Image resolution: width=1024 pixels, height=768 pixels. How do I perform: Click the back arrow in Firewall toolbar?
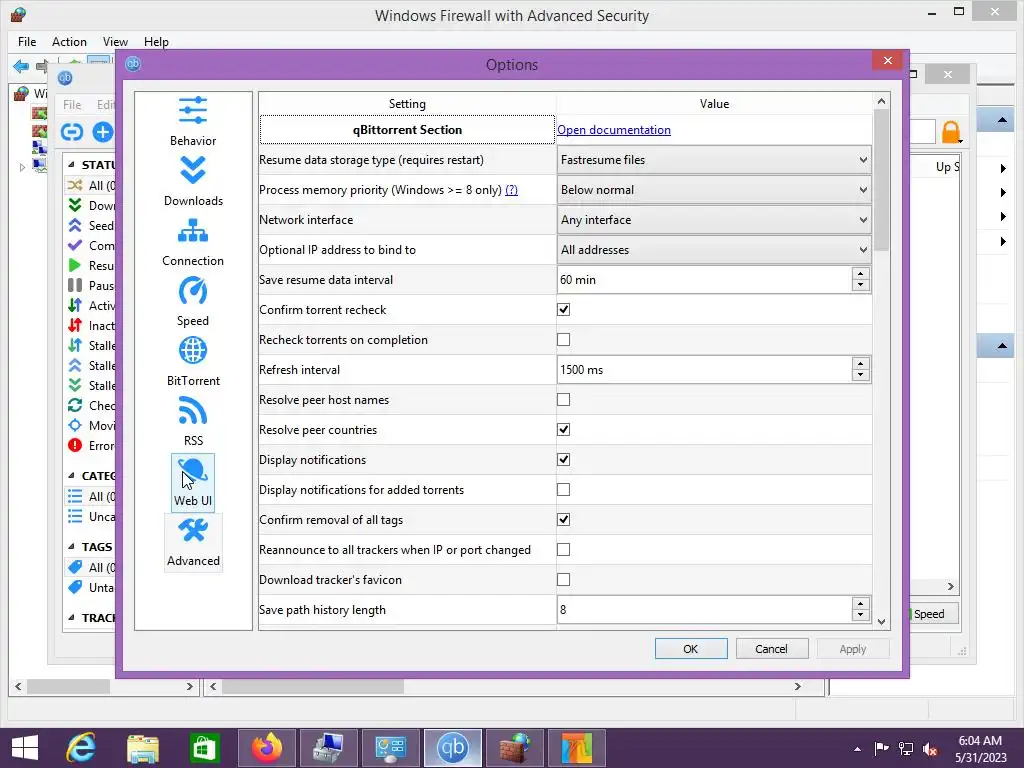tap(21, 66)
